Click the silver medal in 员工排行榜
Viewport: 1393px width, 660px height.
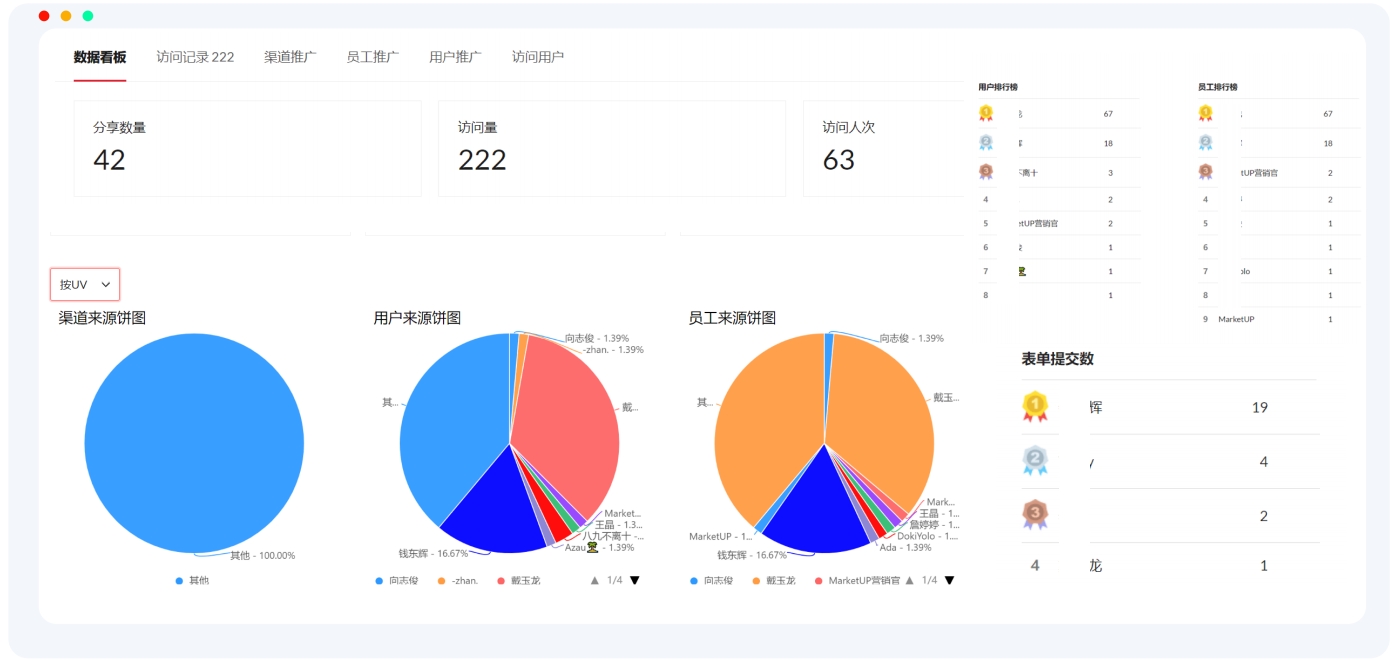click(x=1205, y=143)
